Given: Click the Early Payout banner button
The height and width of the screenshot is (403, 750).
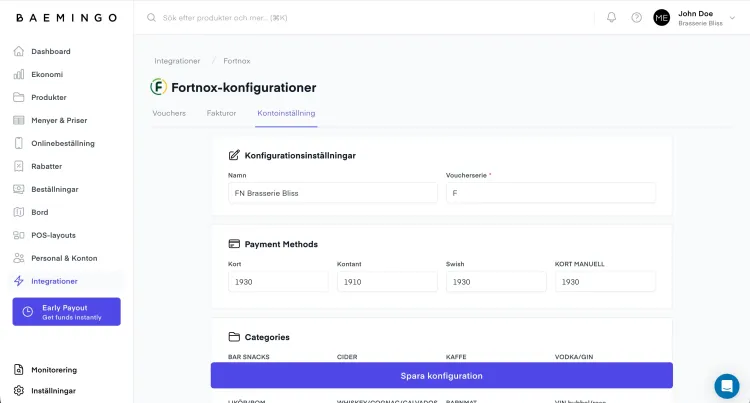Looking at the screenshot, I should click(x=66, y=312).
